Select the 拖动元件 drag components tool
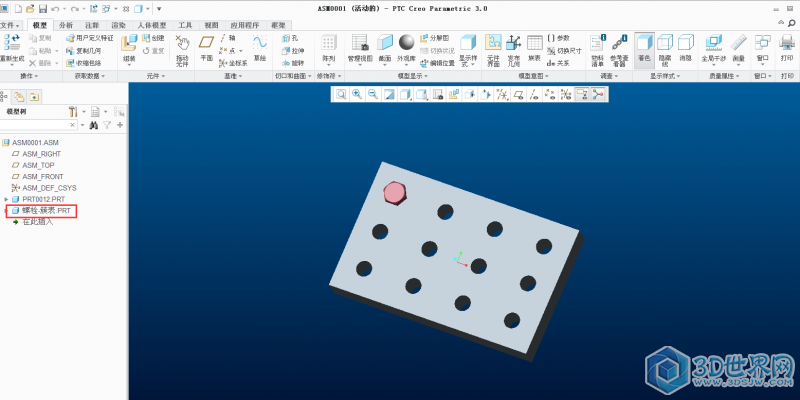Screen dimensions: 800x400 click(182, 46)
